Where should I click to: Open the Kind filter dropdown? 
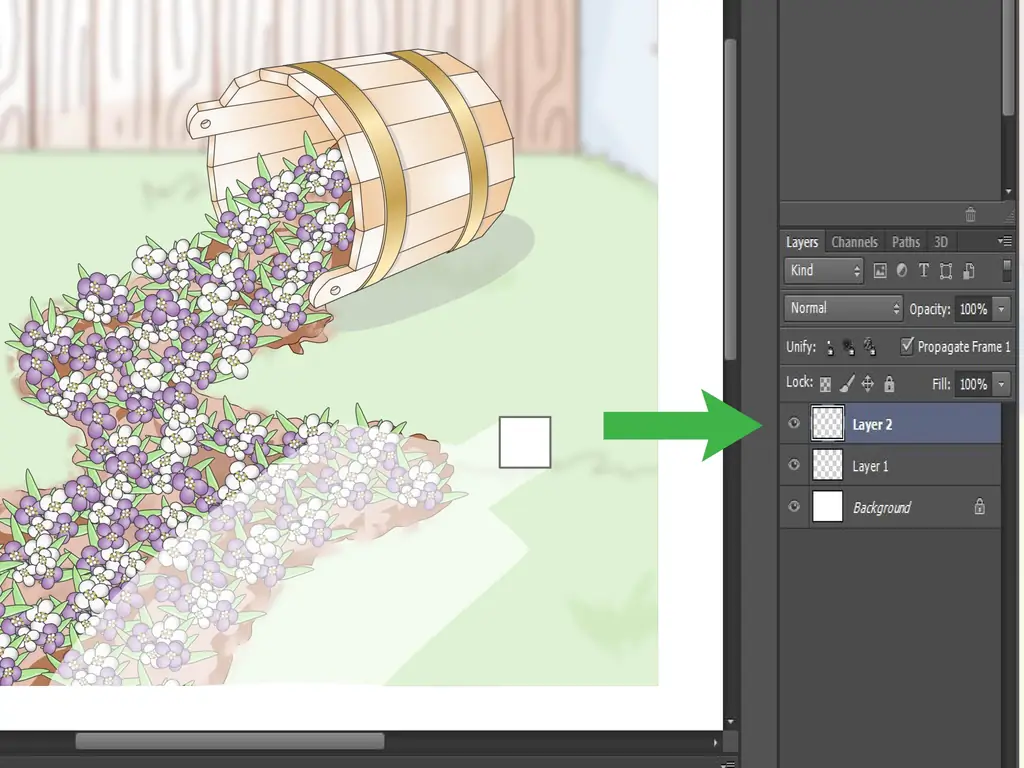click(824, 270)
